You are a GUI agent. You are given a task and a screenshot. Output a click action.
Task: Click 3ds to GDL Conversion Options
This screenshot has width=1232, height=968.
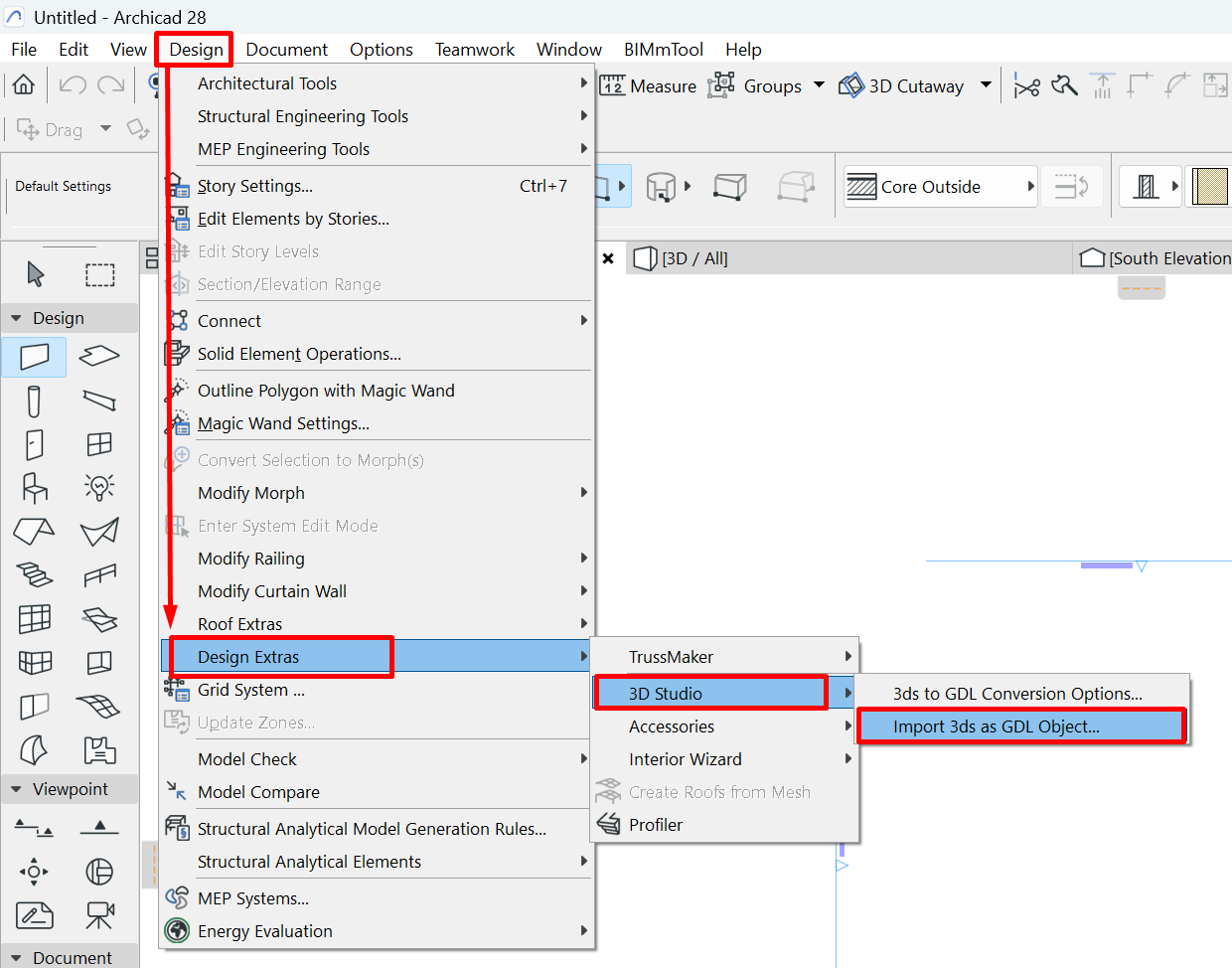(x=1017, y=694)
